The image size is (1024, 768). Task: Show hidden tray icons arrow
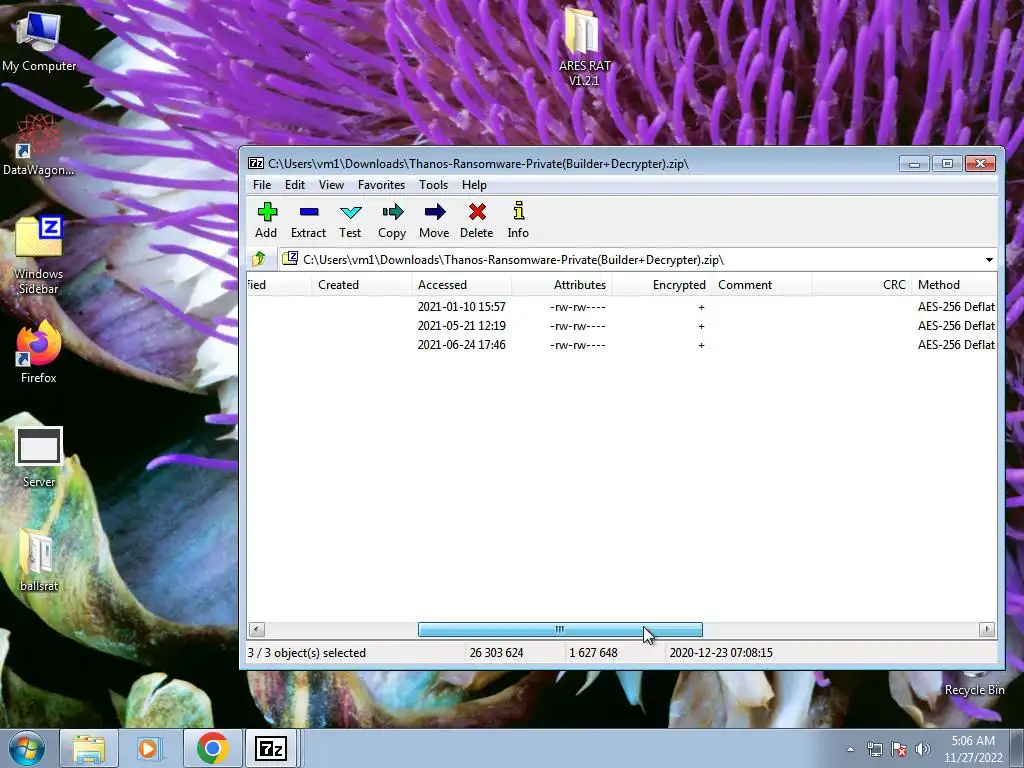850,749
